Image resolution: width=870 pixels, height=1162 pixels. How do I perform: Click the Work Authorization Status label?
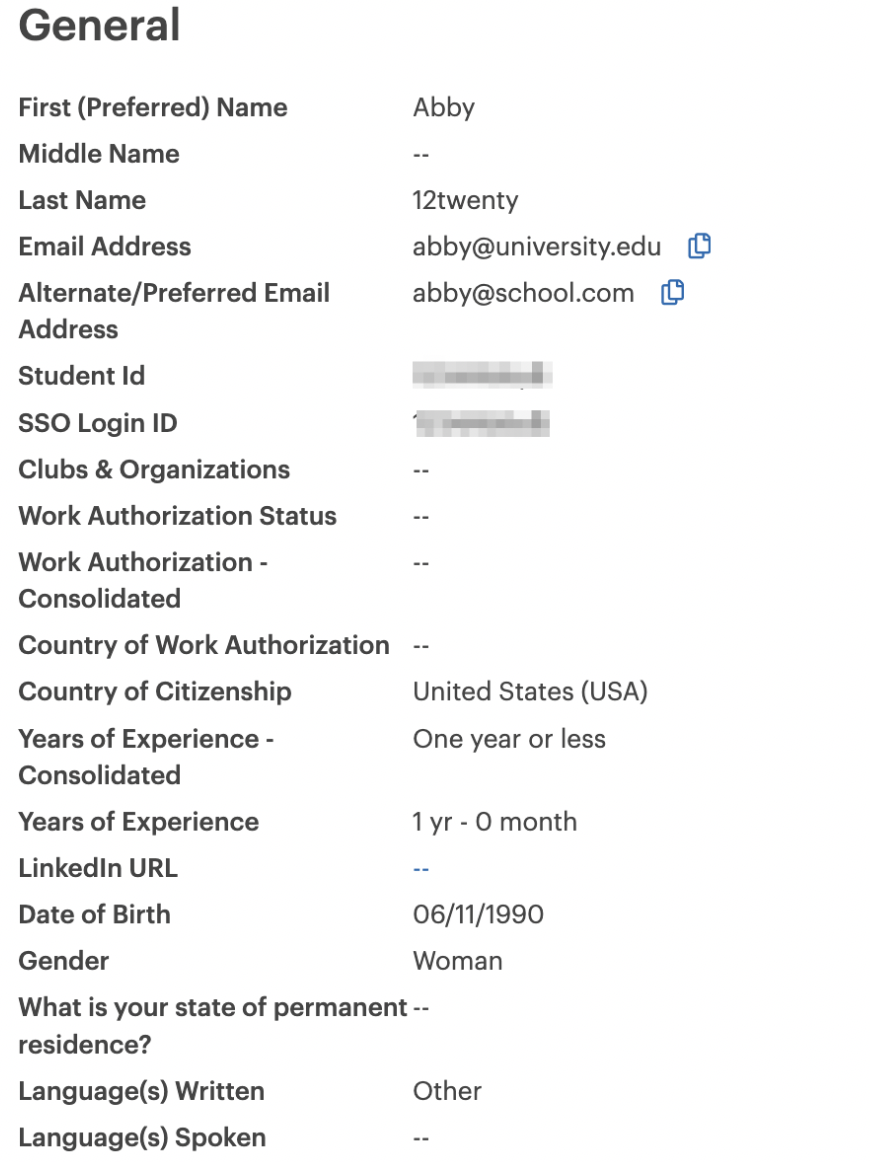point(177,517)
